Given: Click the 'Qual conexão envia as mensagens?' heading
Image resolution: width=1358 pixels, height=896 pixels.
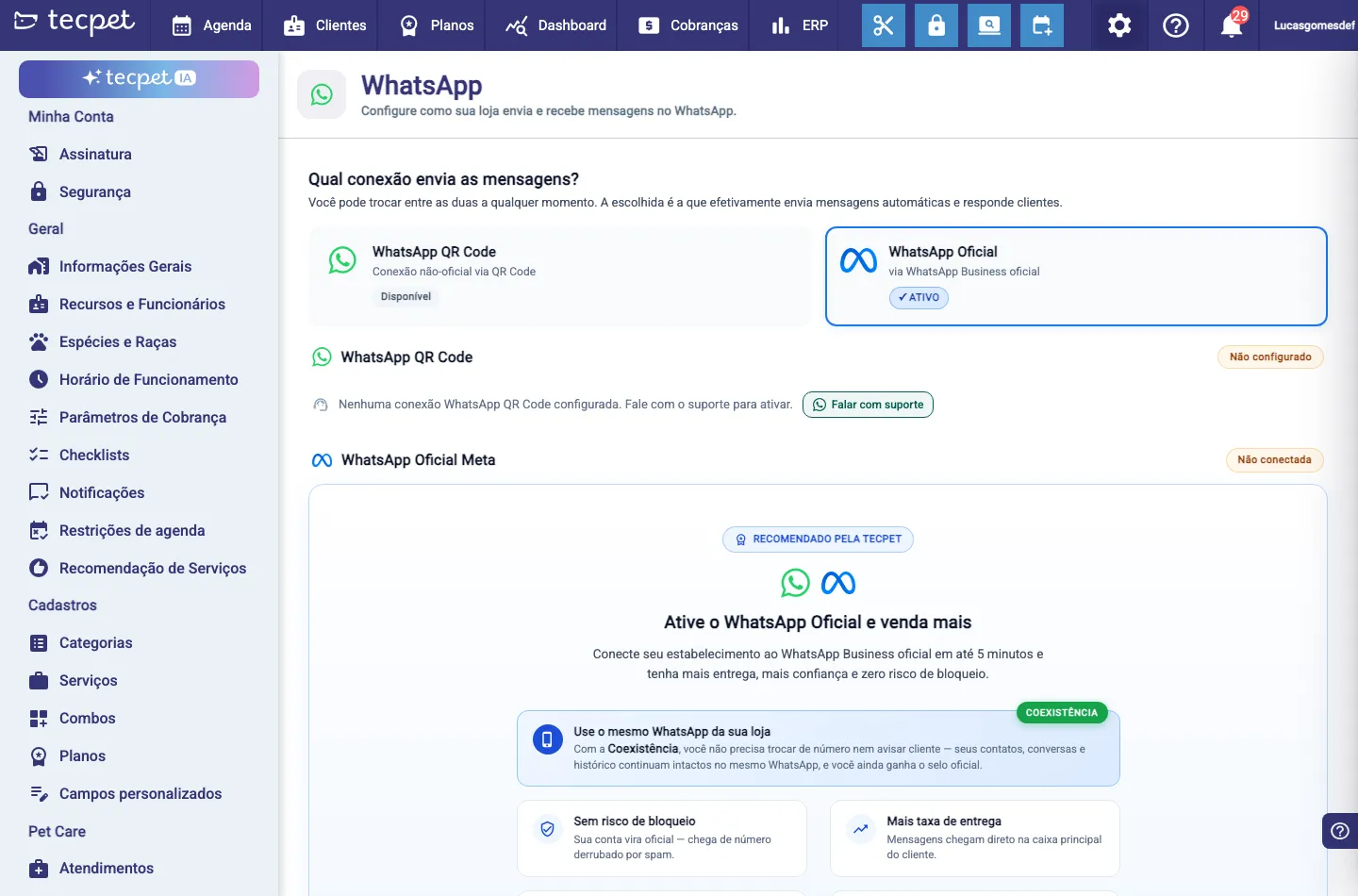Looking at the screenshot, I should pyautogui.click(x=443, y=179).
